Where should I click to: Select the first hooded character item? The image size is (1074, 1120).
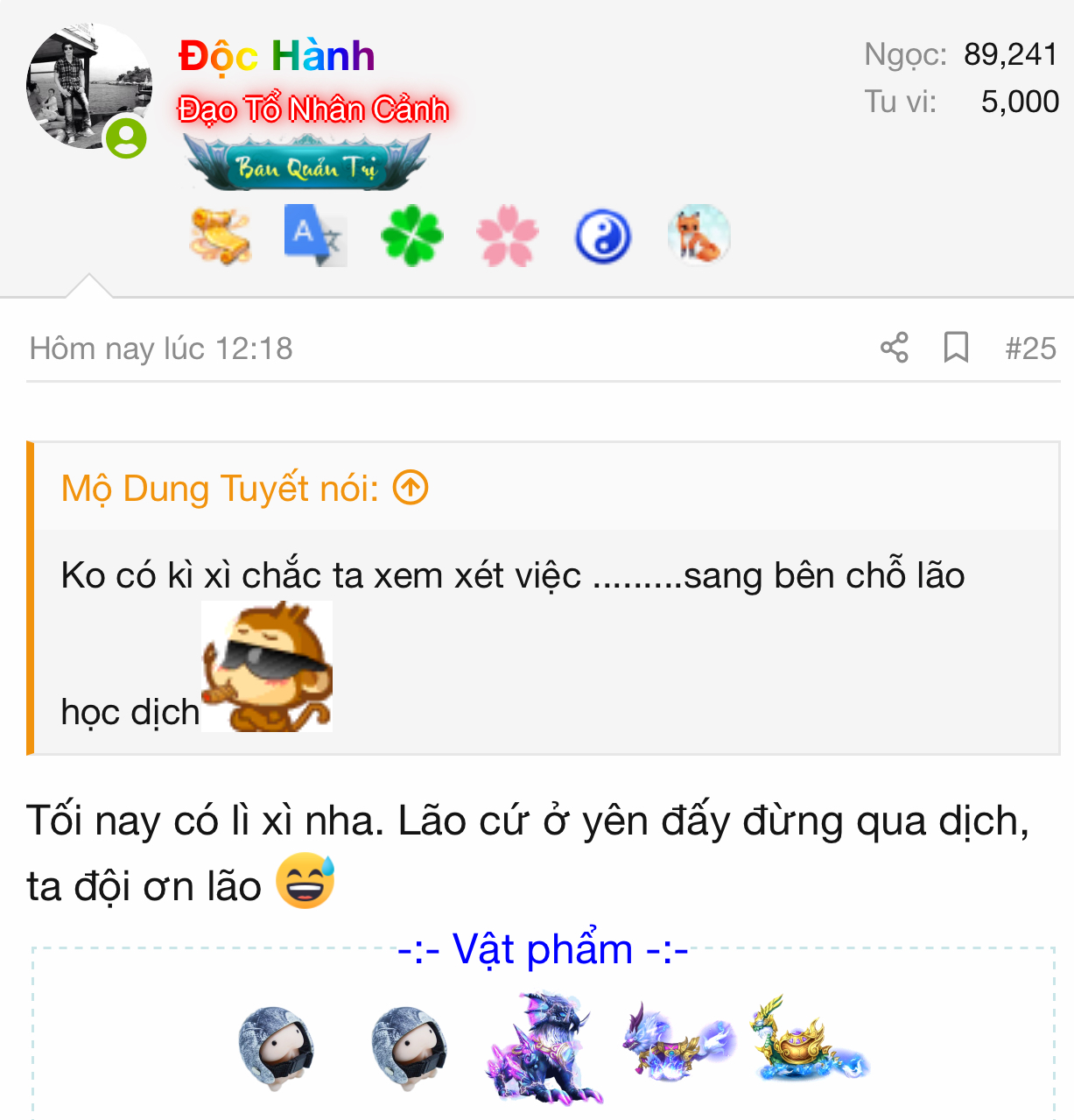[276, 1046]
